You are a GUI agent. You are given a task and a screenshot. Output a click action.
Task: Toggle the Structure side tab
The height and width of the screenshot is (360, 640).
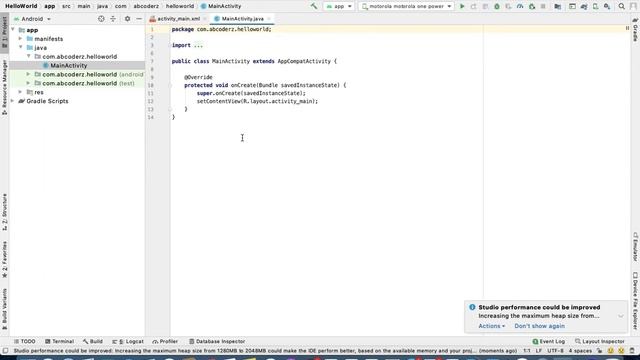(4, 212)
